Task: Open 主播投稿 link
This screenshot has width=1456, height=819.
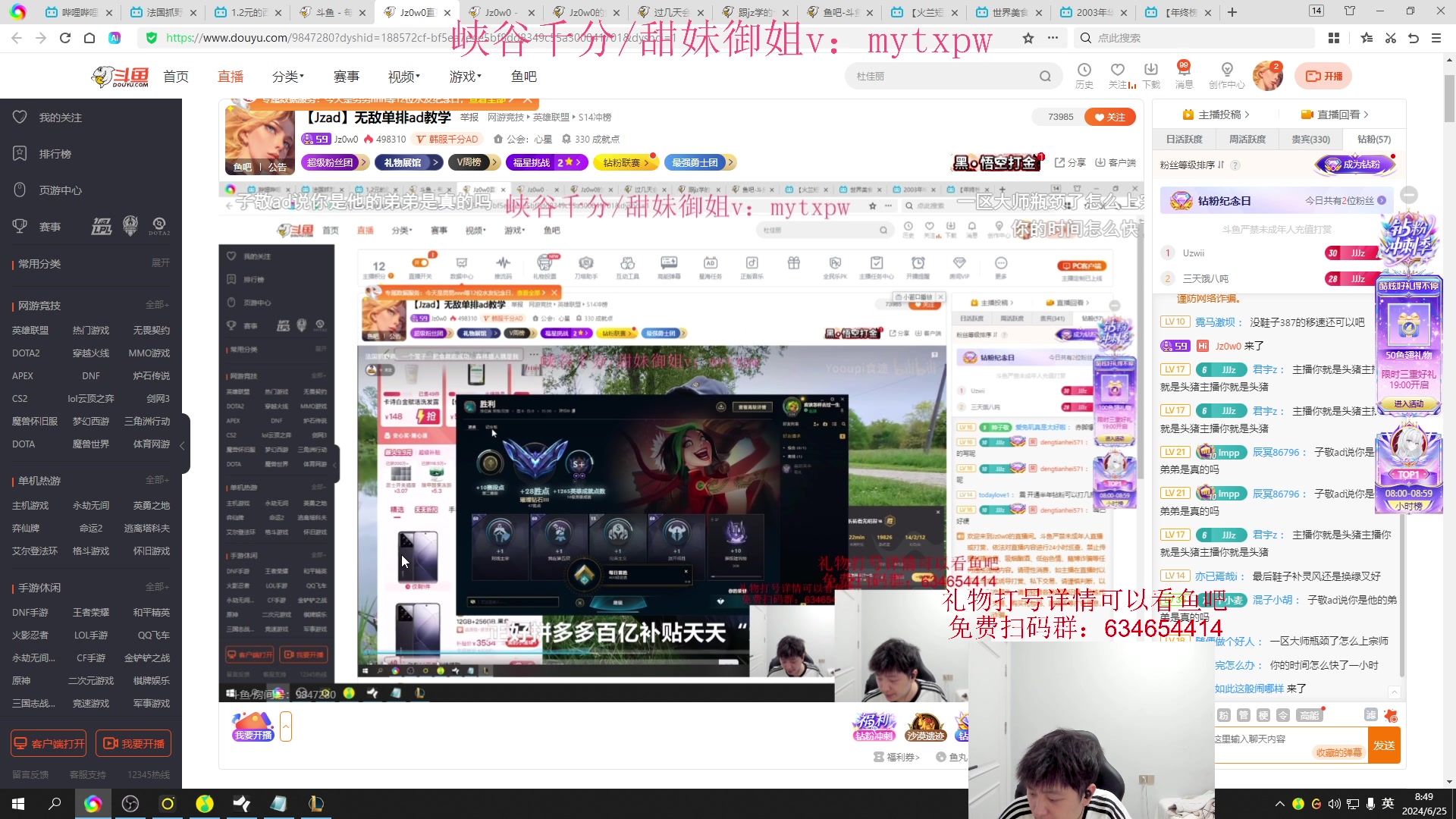Action: [x=1216, y=115]
